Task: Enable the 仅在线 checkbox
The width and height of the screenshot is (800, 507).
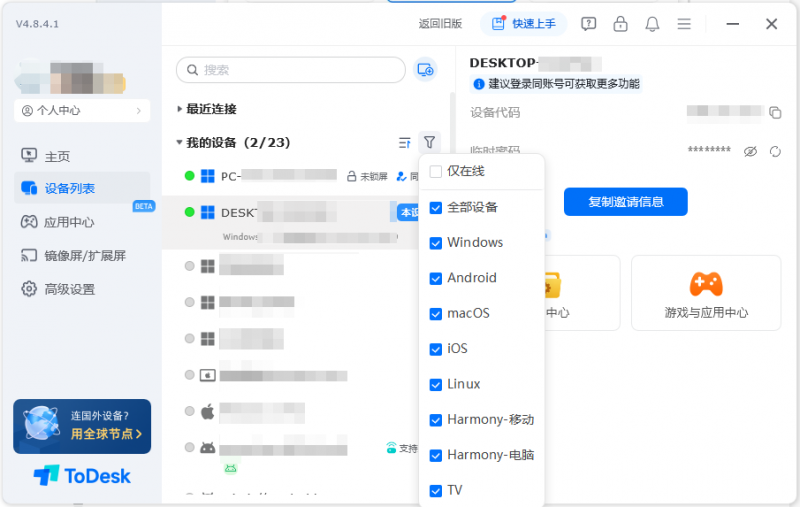Action: pyautogui.click(x=436, y=172)
